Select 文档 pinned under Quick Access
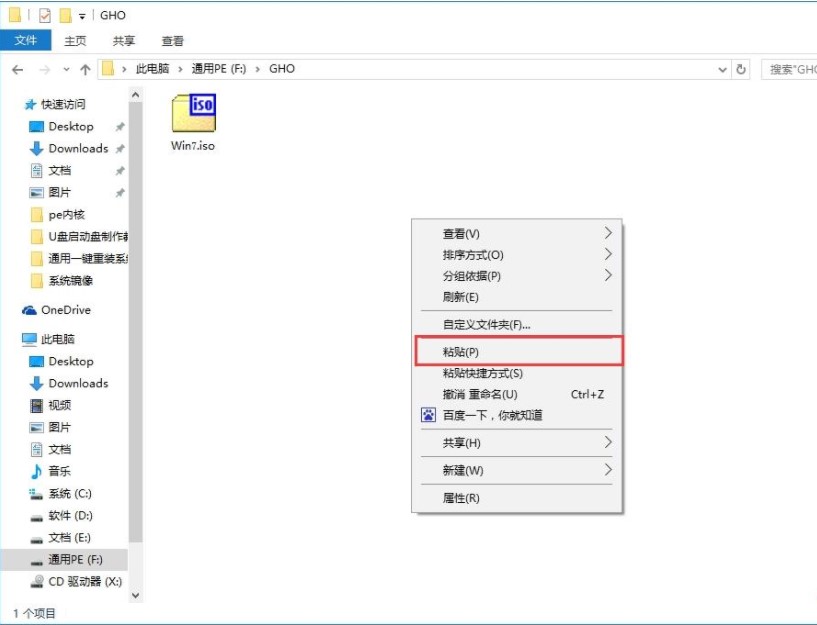This screenshot has width=817, height=625. [59, 170]
